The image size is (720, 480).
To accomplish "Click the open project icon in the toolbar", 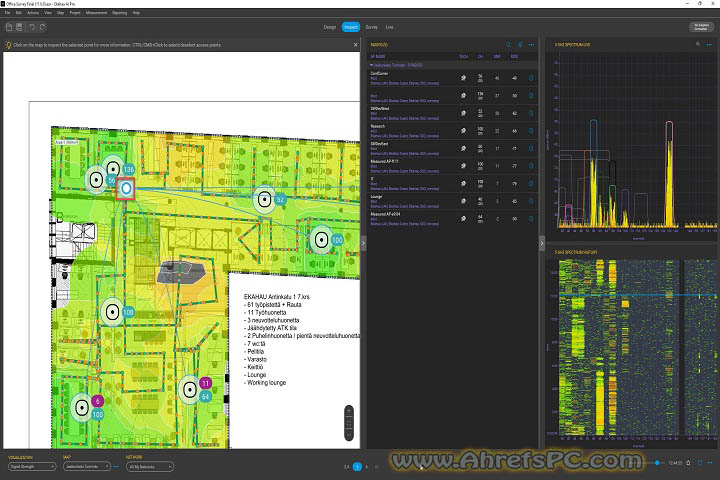I will (x=9, y=27).
